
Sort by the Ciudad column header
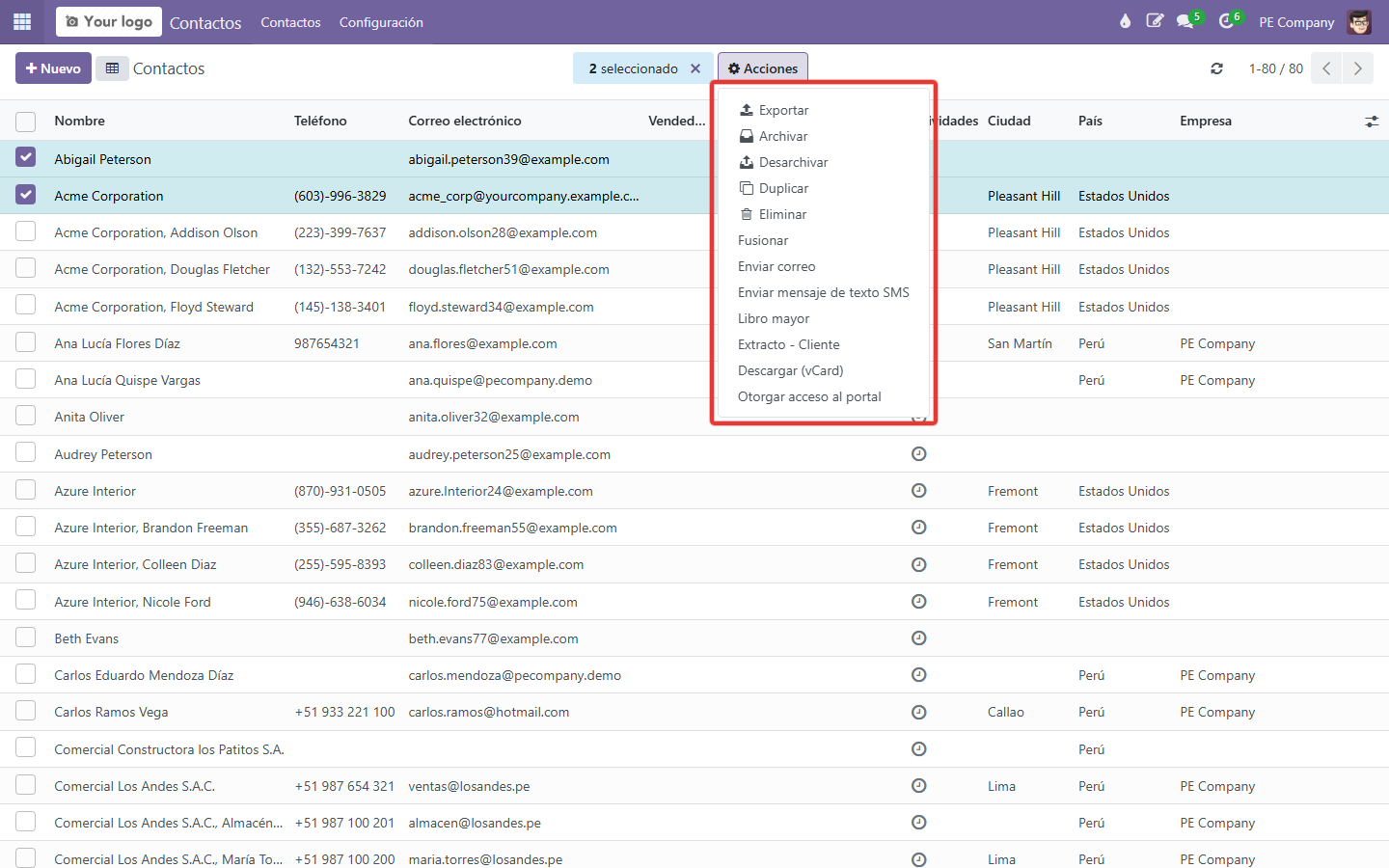click(x=1009, y=122)
